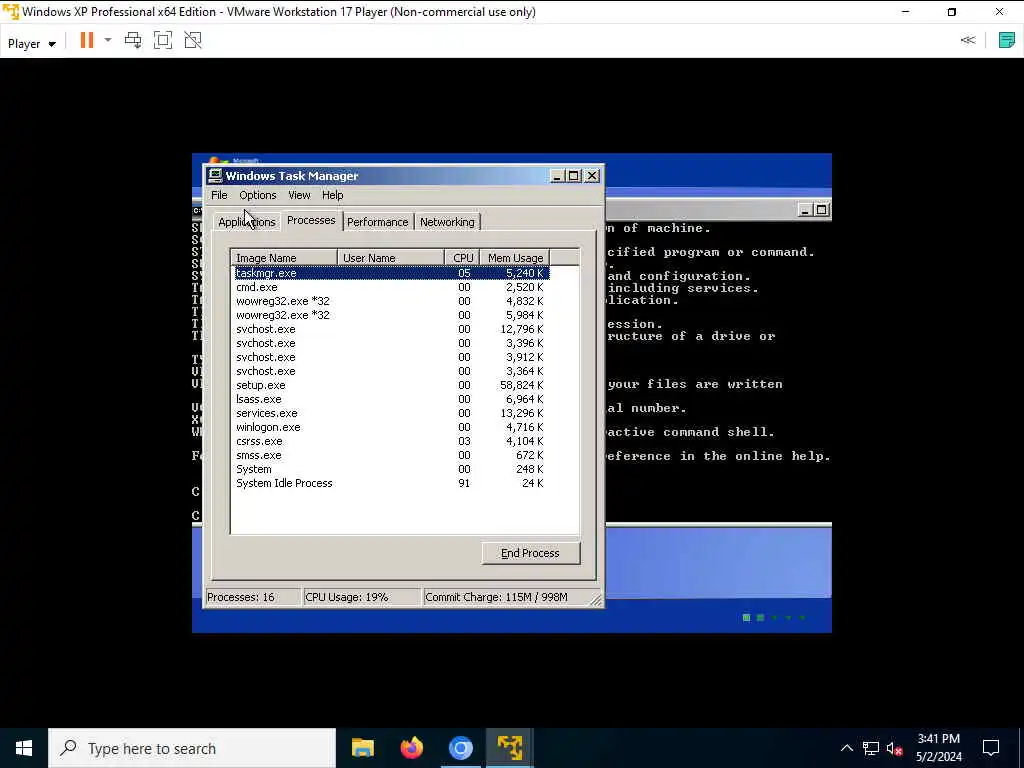
Task: Collapse the VMware toolbar double-arrow icon
Action: coord(968,40)
